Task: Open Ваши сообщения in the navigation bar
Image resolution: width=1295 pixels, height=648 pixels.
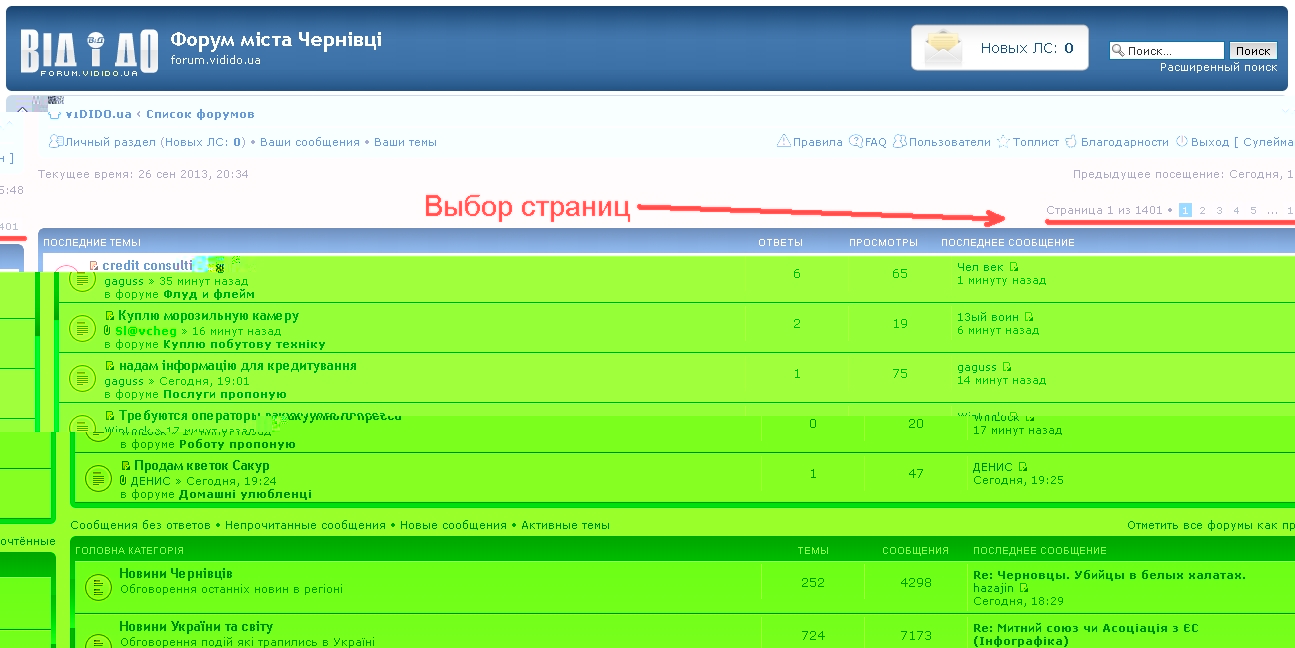Action: click(309, 142)
